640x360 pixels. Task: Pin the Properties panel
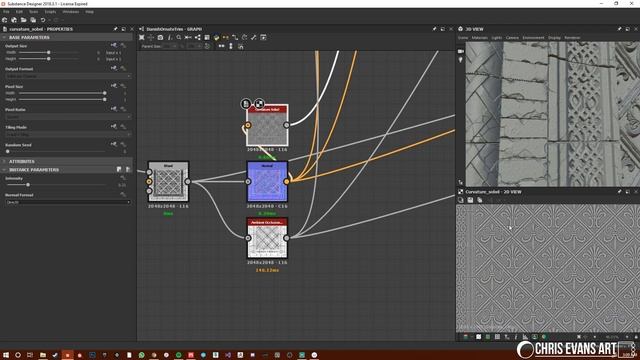pos(115,29)
